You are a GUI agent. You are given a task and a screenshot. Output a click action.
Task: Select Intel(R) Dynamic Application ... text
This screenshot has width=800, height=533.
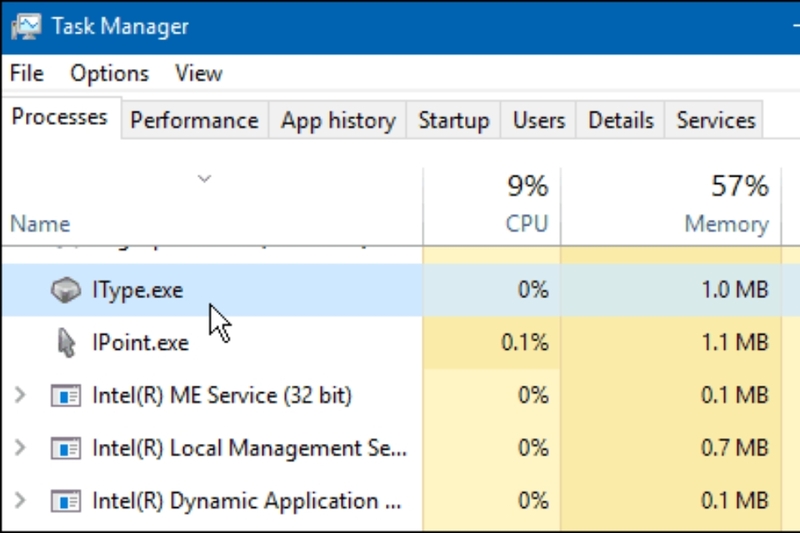coord(247,501)
